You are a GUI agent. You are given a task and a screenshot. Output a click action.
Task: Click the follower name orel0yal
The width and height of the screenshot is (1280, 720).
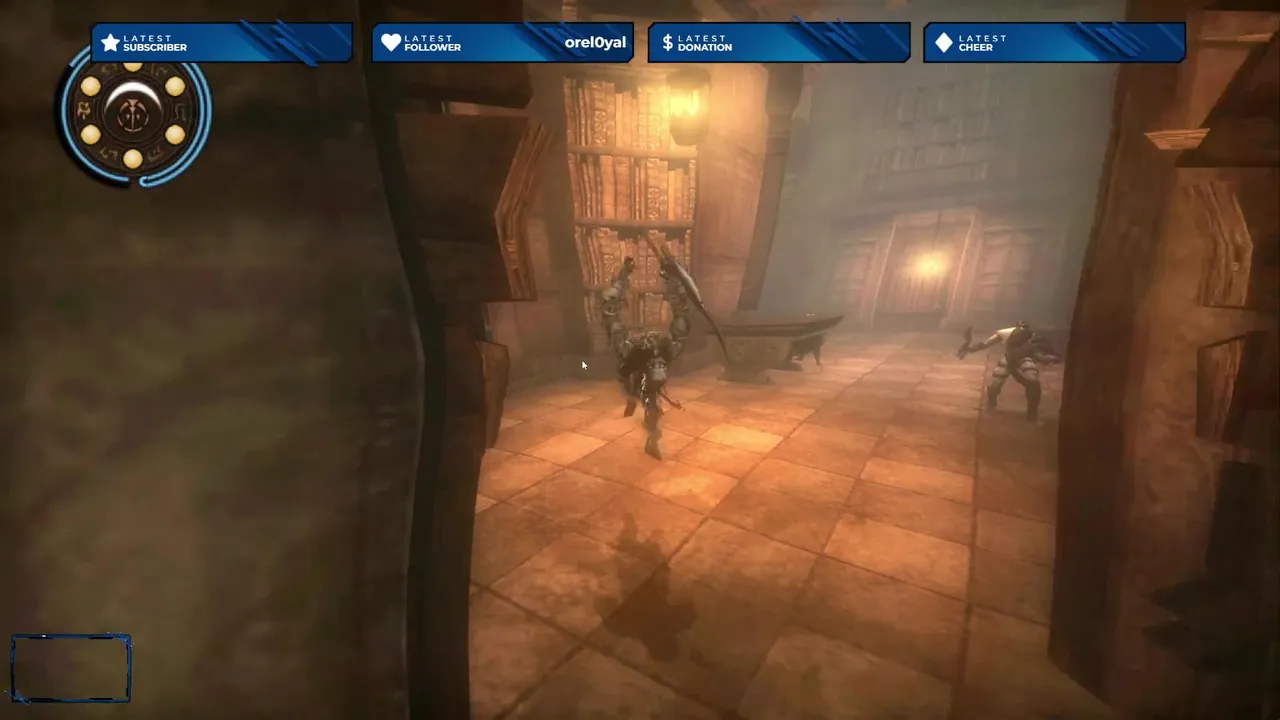(595, 42)
